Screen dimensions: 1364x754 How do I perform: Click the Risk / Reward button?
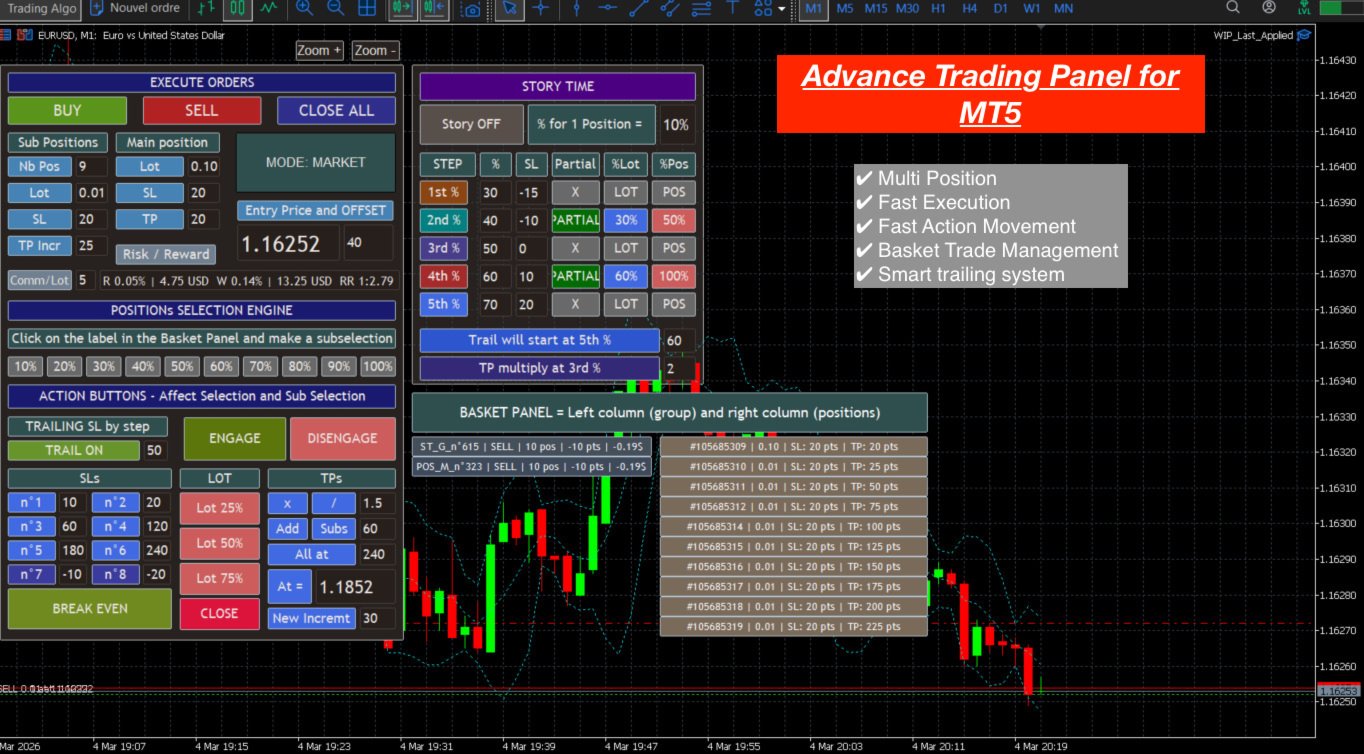coord(165,254)
